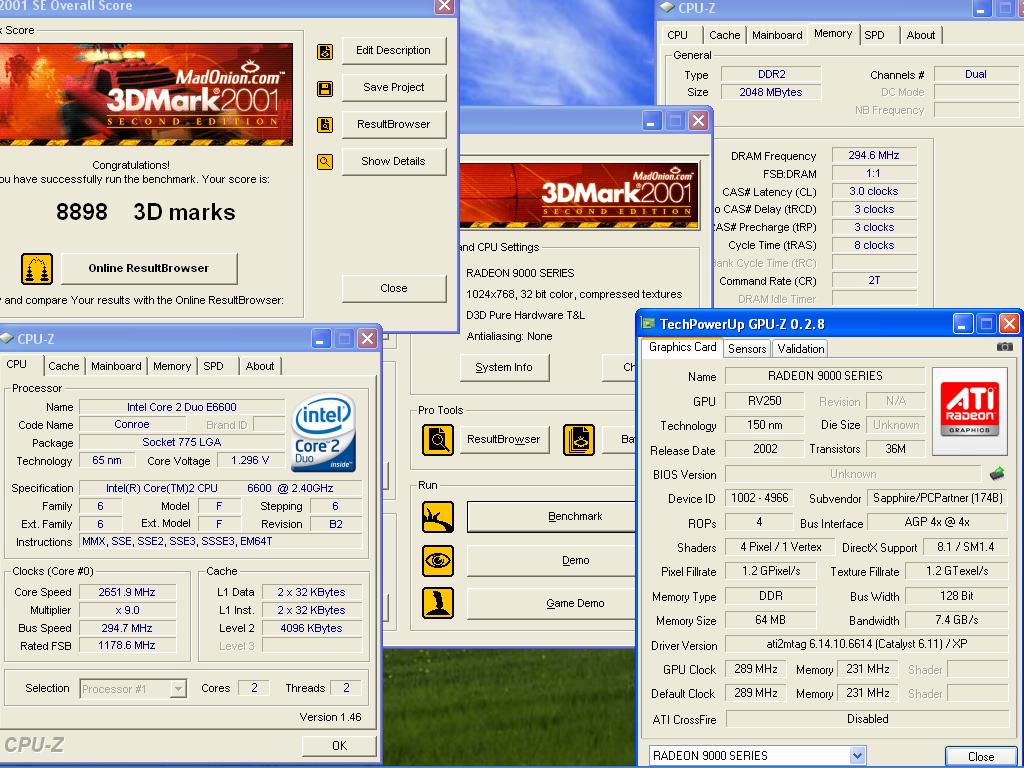Click the ATI Radeon logo in GPU-Z
This screenshot has height=768, width=1024.
click(970, 411)
